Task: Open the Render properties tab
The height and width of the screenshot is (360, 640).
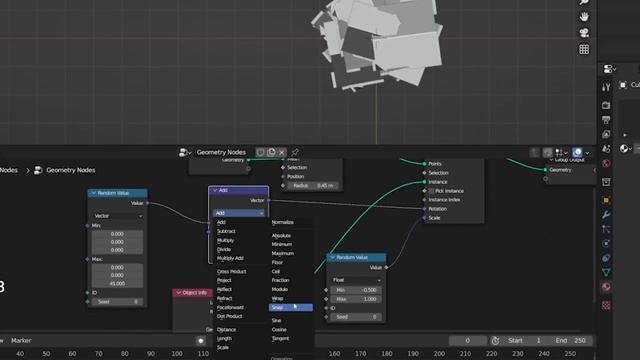Action: (606, 105)
